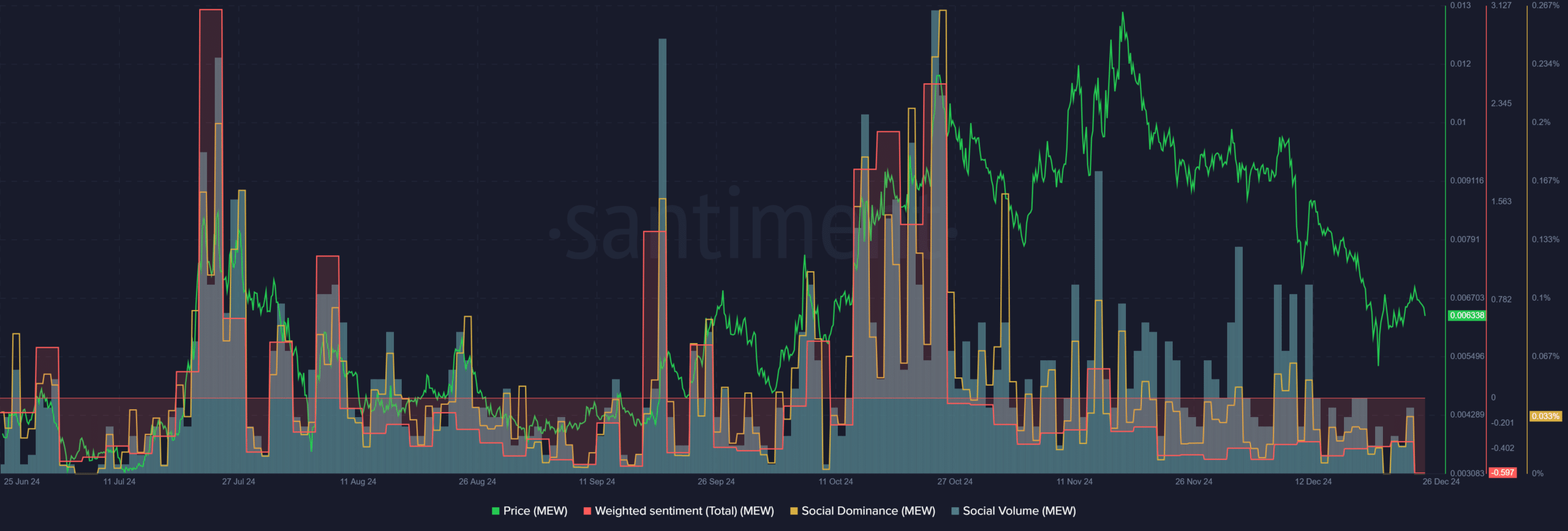This screenshot has width=1568, height=531.
Task: Click the 0.004289 price axis label
Action: [x=1467, y=415]
